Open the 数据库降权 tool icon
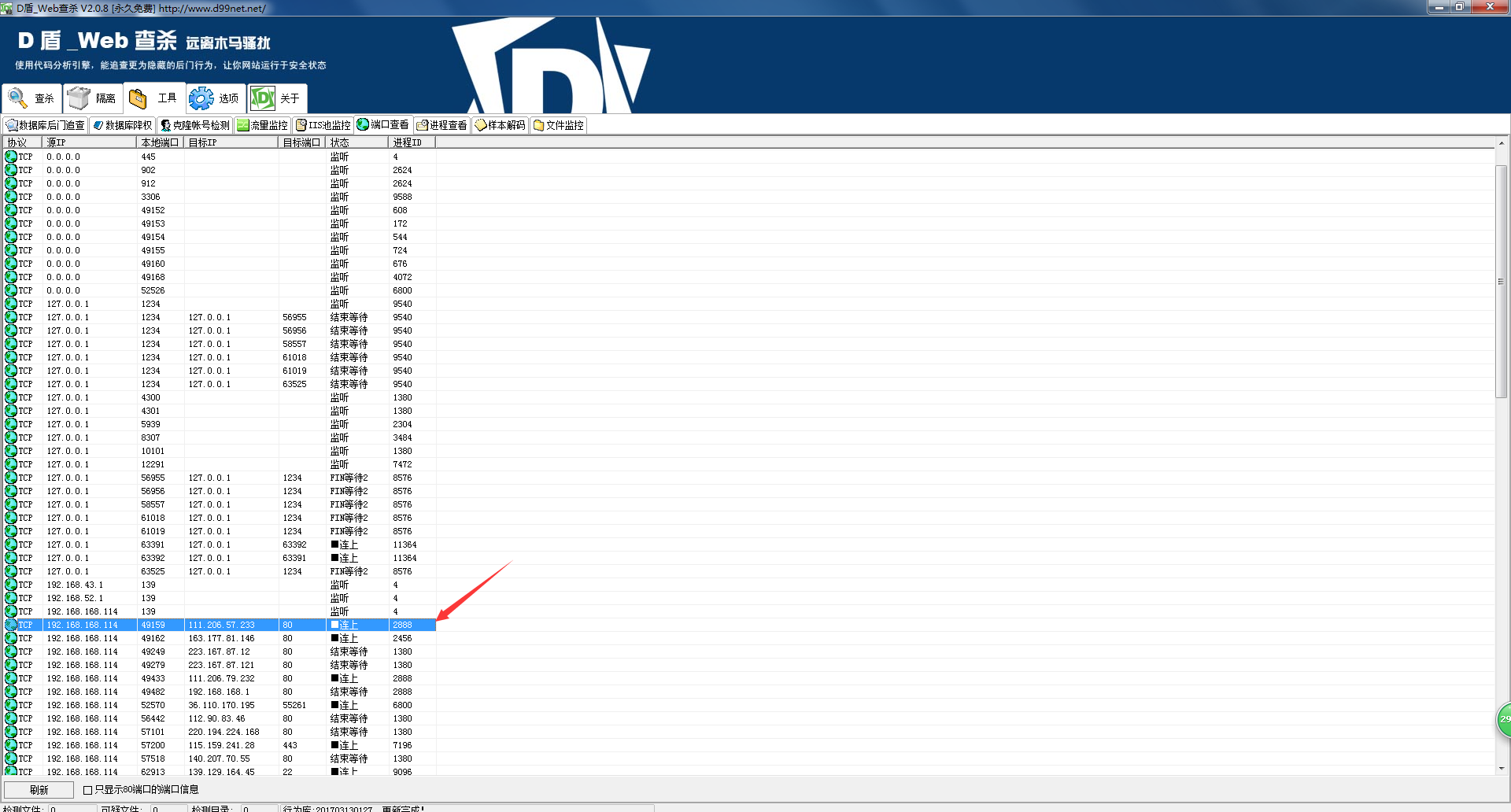The width and height of the screenshot is (1511, 812). (x=98, y=125)
